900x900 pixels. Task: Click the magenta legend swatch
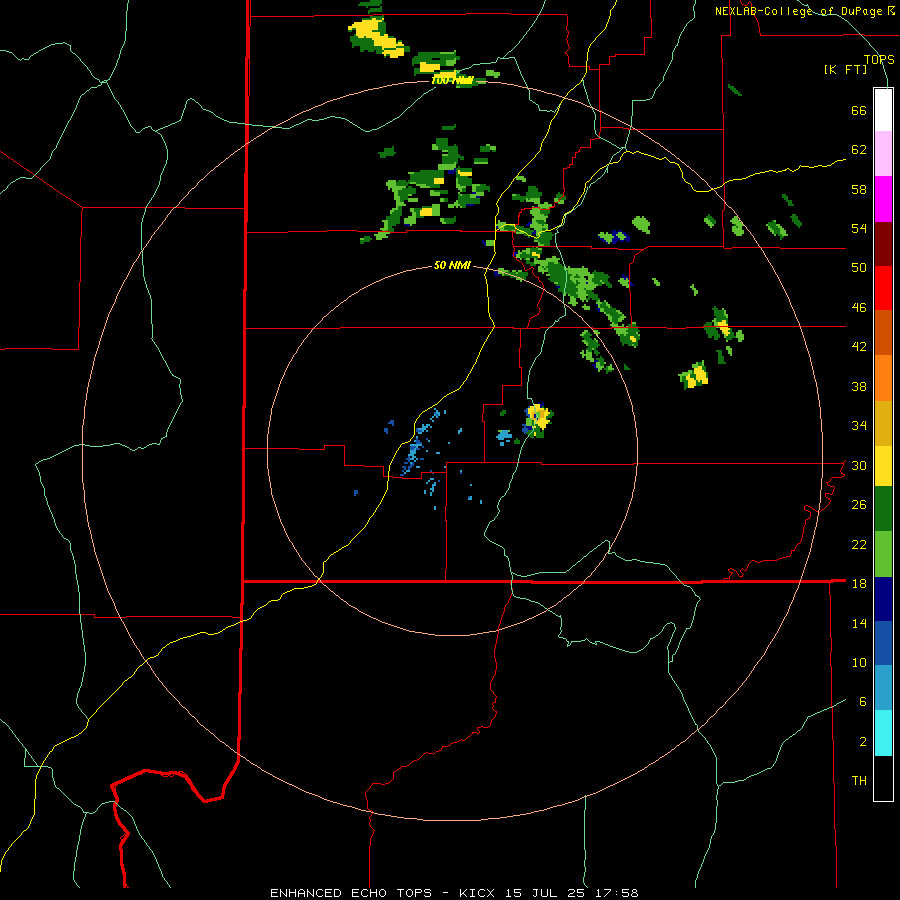883,199
